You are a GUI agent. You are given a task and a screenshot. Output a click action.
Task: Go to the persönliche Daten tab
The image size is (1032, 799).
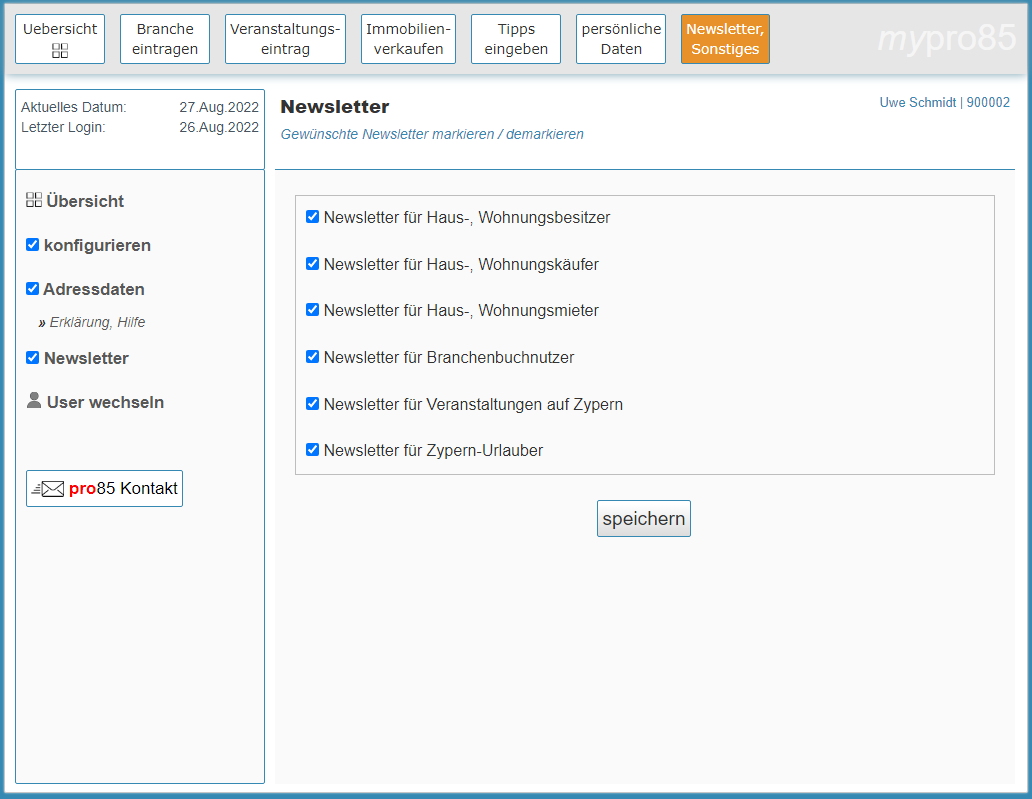tap(621, 39)
